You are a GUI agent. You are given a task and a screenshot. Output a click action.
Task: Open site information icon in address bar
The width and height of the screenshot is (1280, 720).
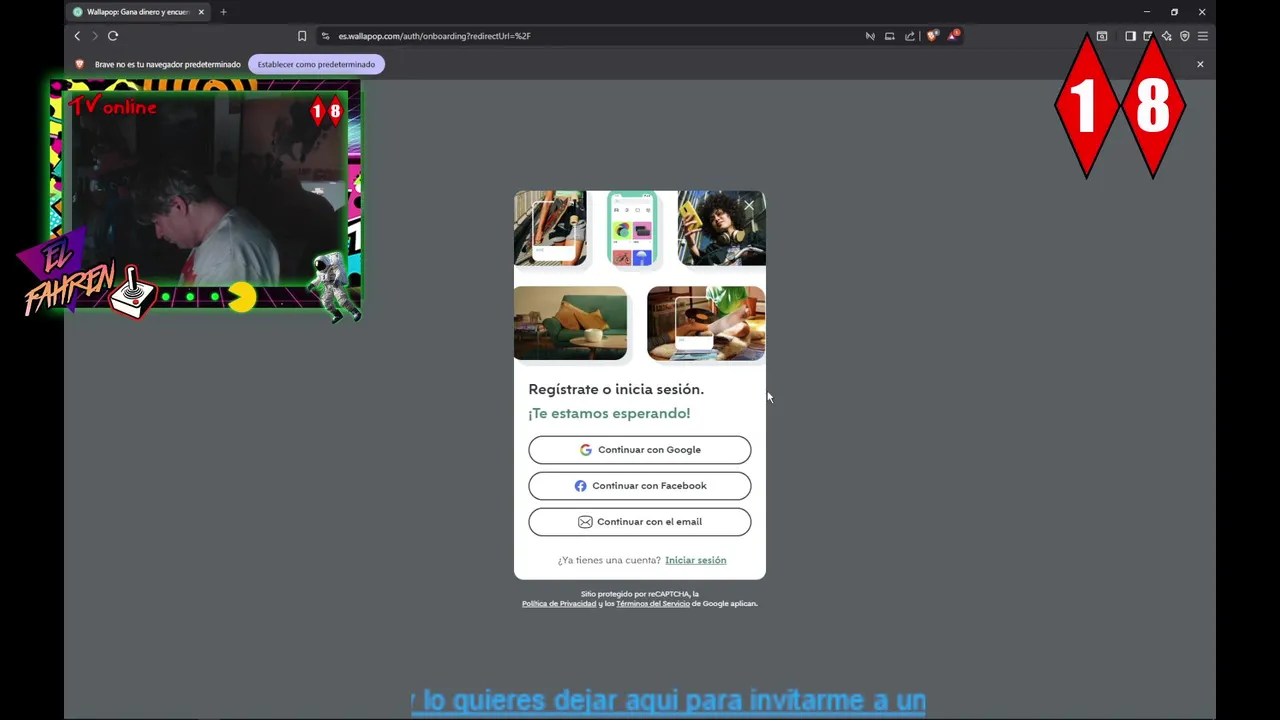(325, 36)
